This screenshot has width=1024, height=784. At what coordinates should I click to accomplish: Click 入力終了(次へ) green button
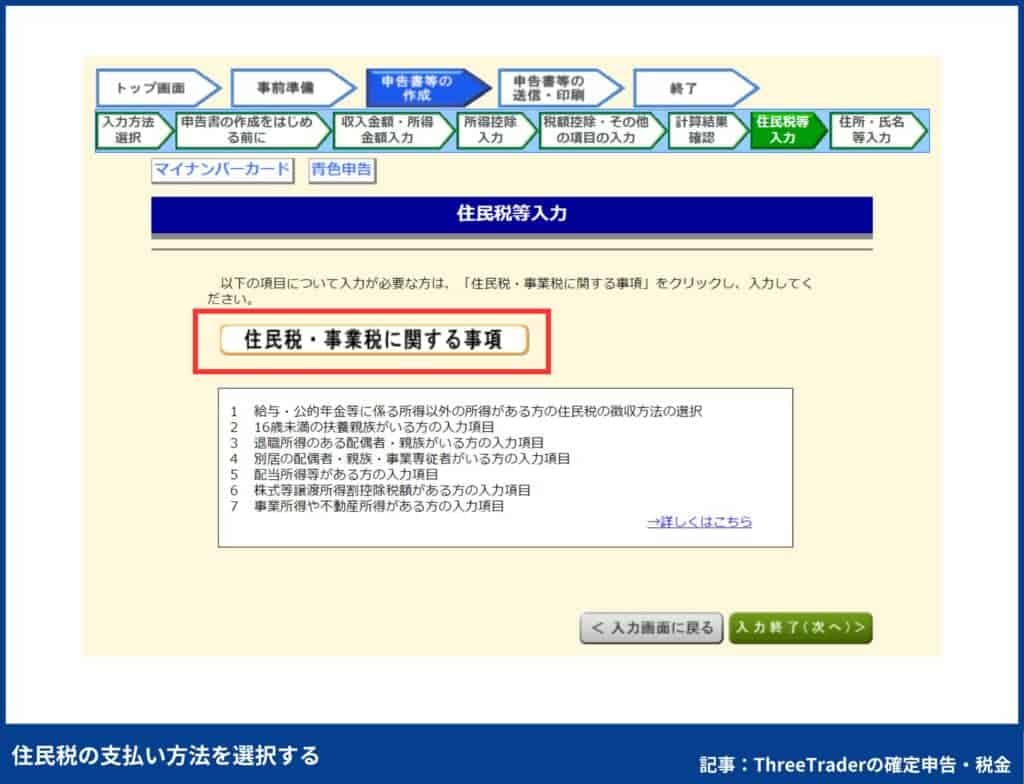801,628
